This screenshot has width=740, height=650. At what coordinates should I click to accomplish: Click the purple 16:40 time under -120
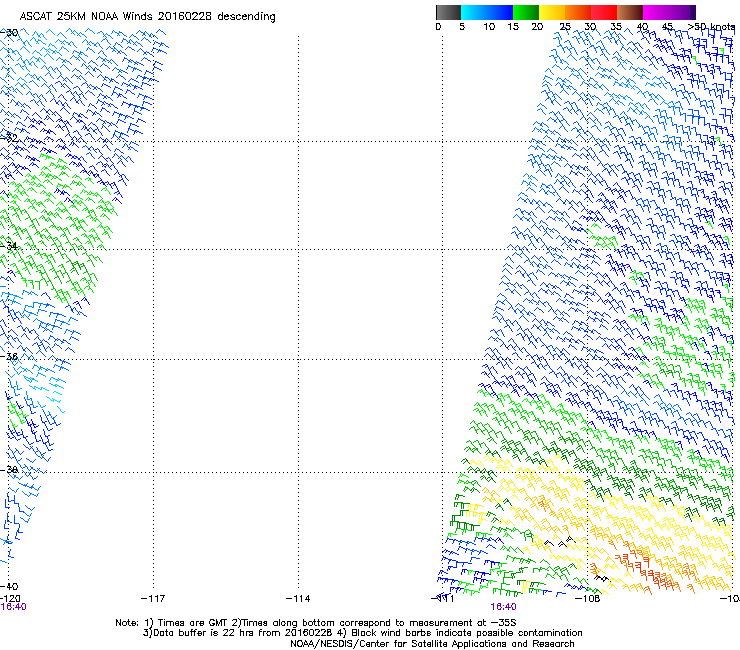click(x=13, y=607)
